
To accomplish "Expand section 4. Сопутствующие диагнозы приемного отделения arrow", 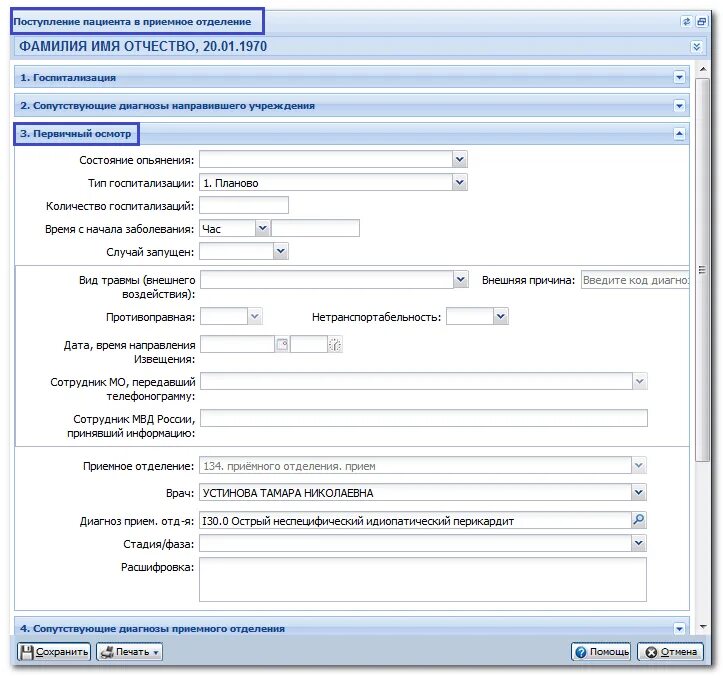I will [x=679, y=629].
